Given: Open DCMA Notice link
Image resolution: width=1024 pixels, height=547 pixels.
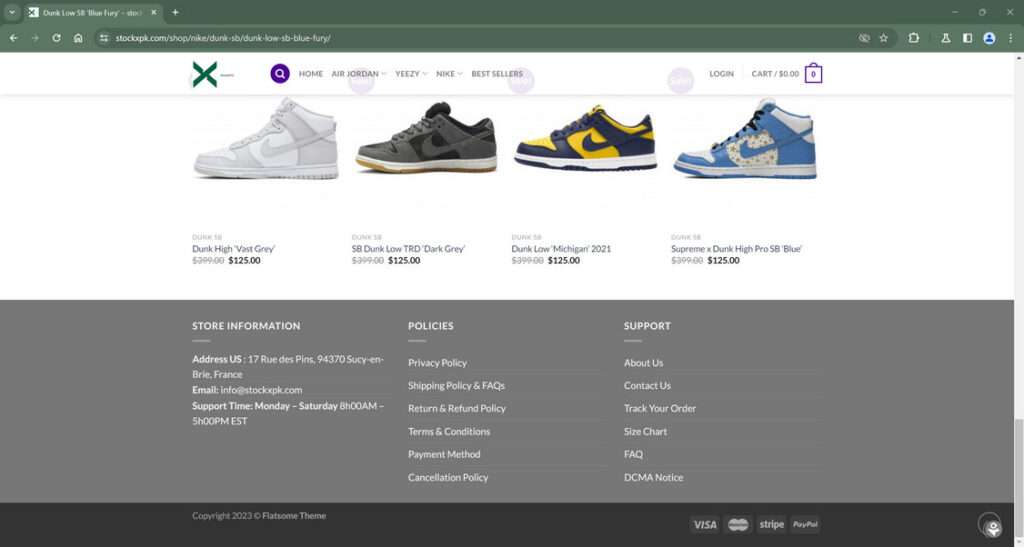Looking at the screenshot, I should click(653, 477).
